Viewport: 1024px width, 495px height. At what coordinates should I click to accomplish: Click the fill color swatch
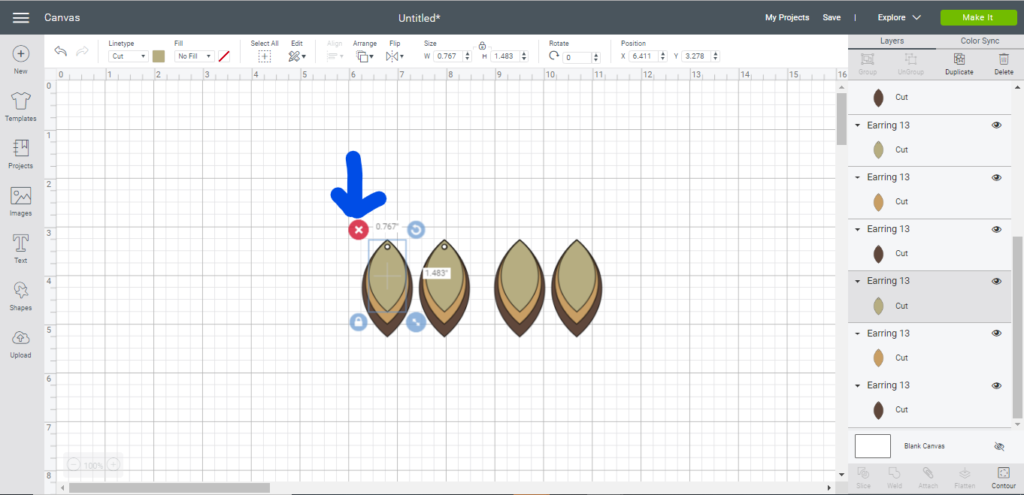pyautogui.click(x=224, y=57)
